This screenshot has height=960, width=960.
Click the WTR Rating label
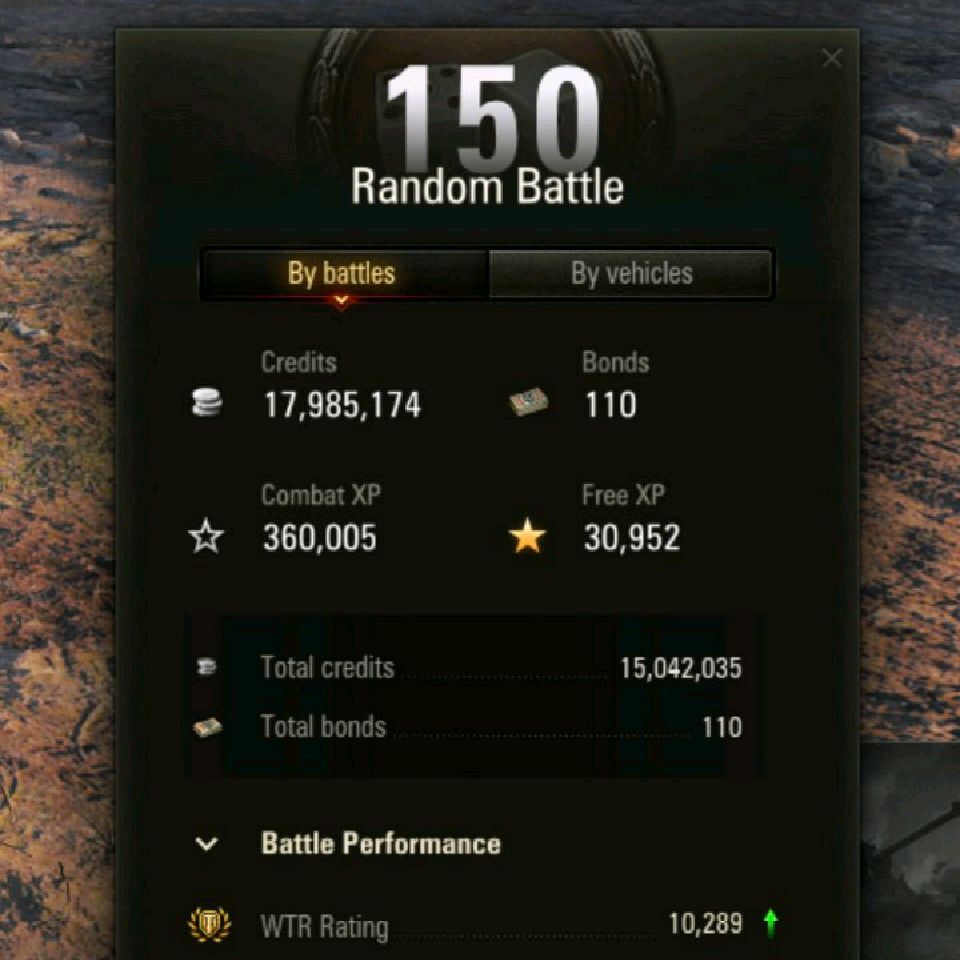click(324, 926)
